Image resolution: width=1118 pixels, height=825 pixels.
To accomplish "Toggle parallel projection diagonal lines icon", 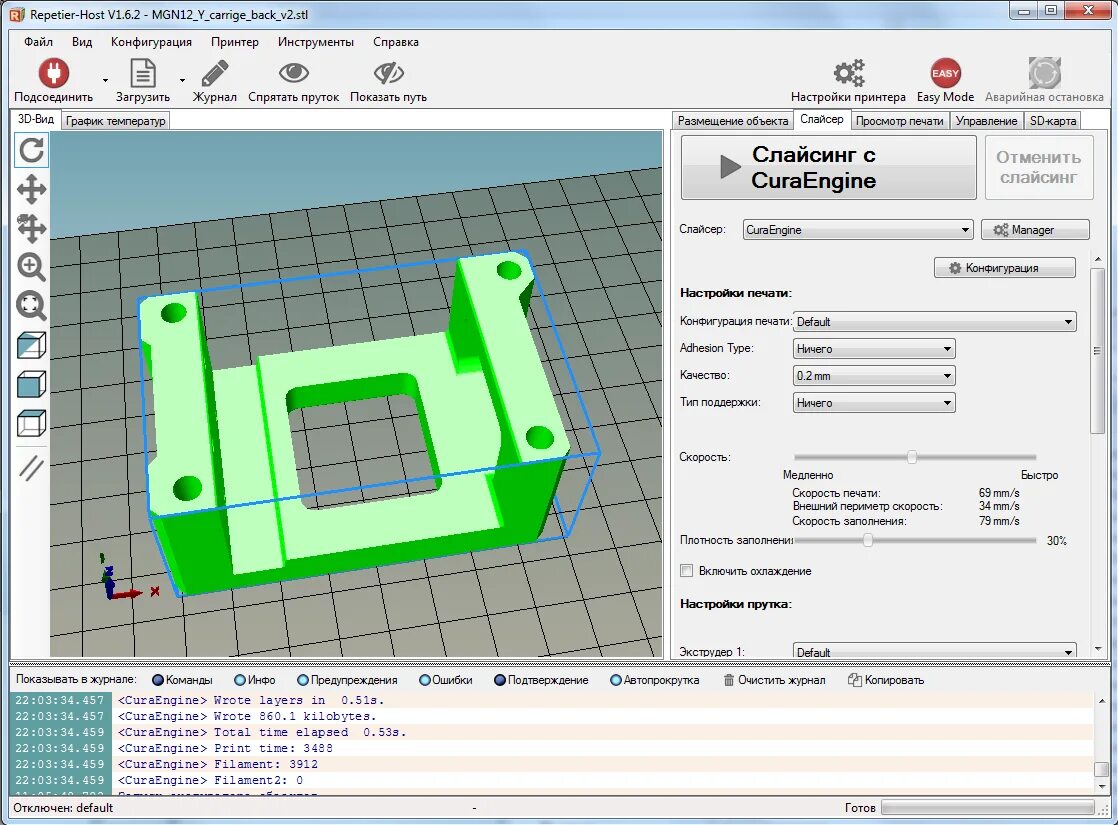I will click(x=31, y=468).
